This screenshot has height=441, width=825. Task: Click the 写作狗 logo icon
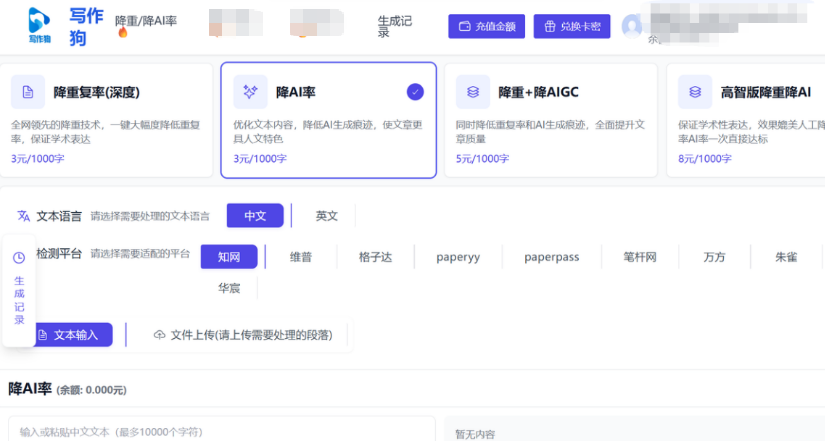point(39,25)
